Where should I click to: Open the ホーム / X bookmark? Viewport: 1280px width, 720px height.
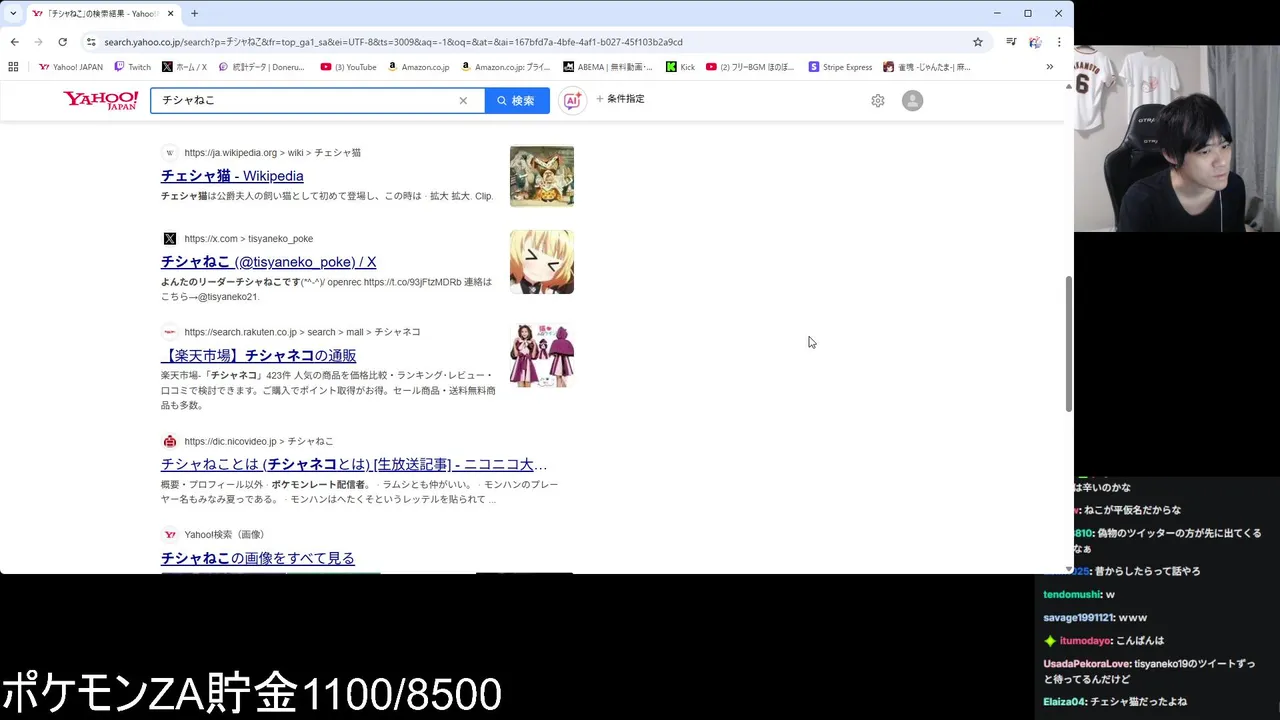[x=184, y=67]
